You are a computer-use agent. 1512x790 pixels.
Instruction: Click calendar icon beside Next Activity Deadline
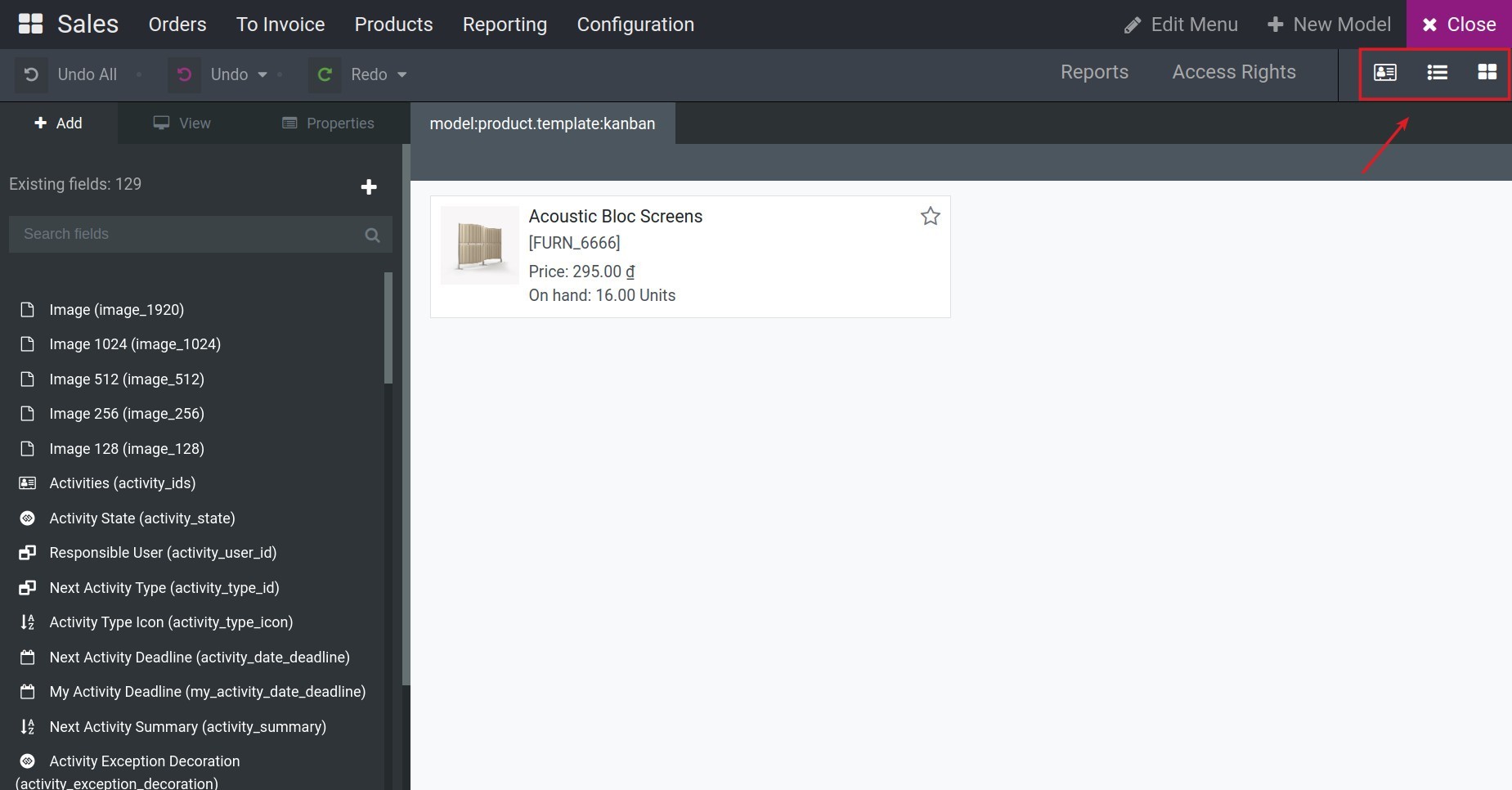(27, 658)
